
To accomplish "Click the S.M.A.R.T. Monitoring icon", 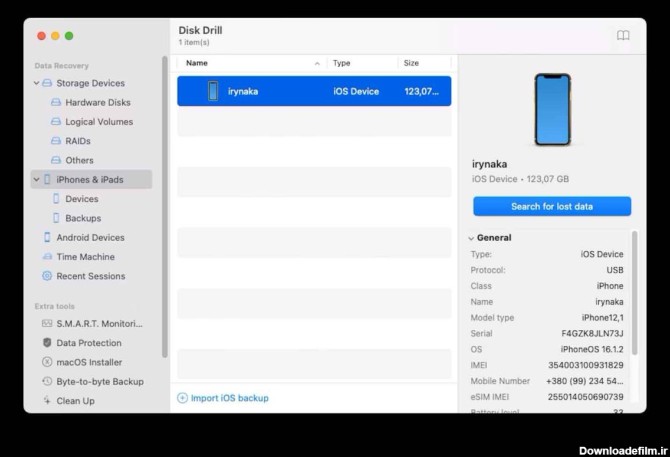I will pyautogui.click(x=47, y=324).
